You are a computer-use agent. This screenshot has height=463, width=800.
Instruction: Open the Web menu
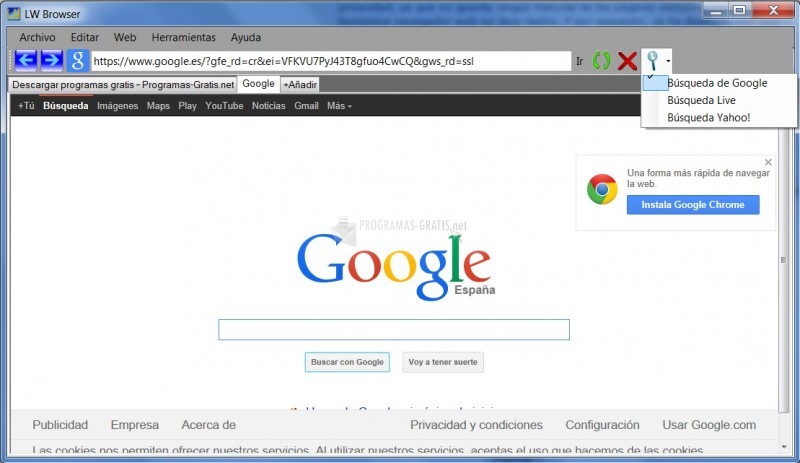point(125,37)
